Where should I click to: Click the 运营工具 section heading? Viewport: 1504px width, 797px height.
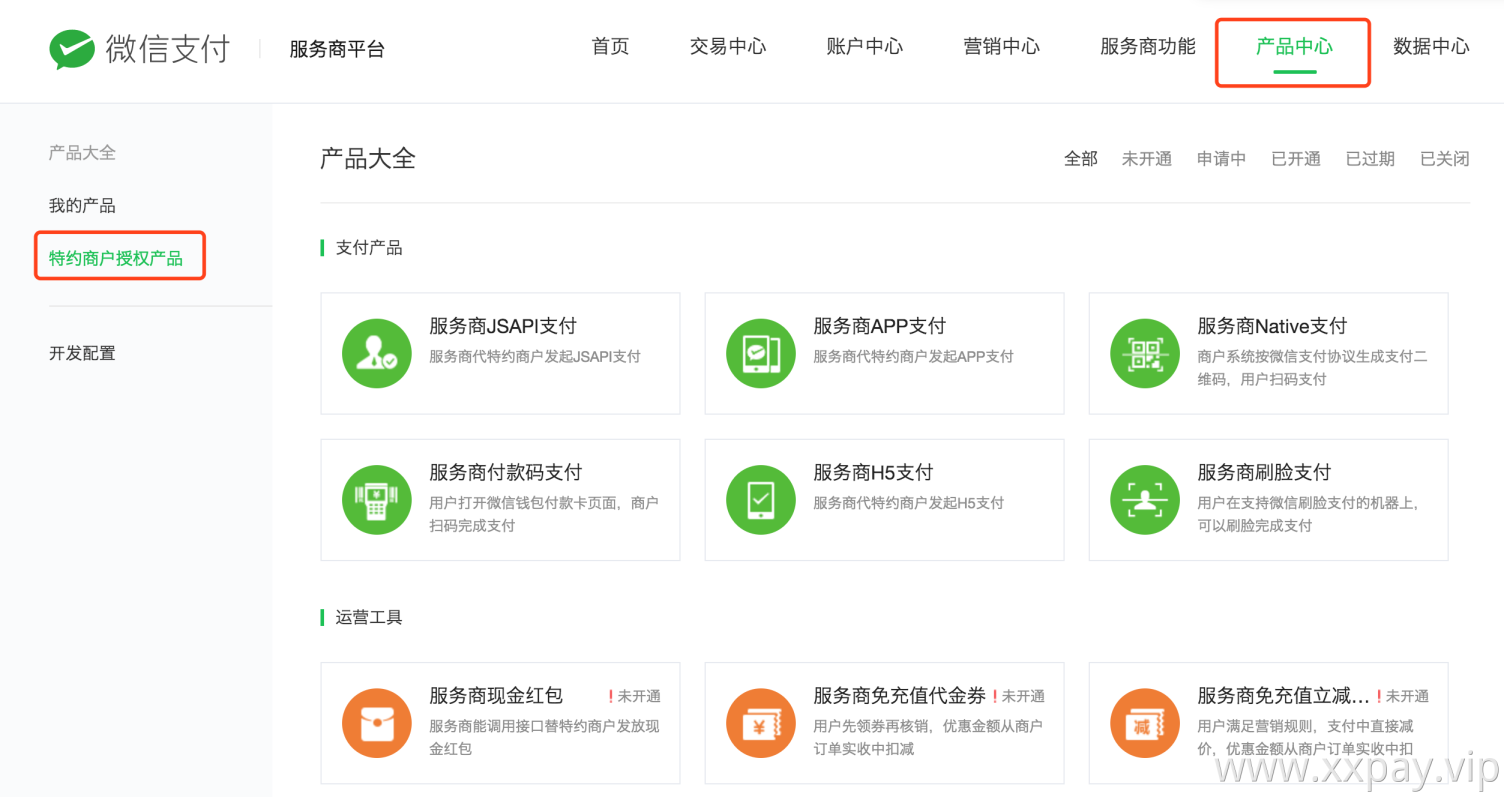[x=369, y=618]
